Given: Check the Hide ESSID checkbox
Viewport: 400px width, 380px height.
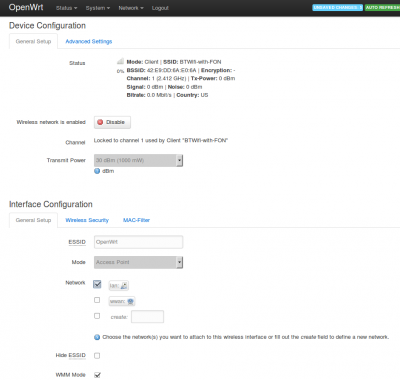Looking at the screenshot, I should 97,356.
